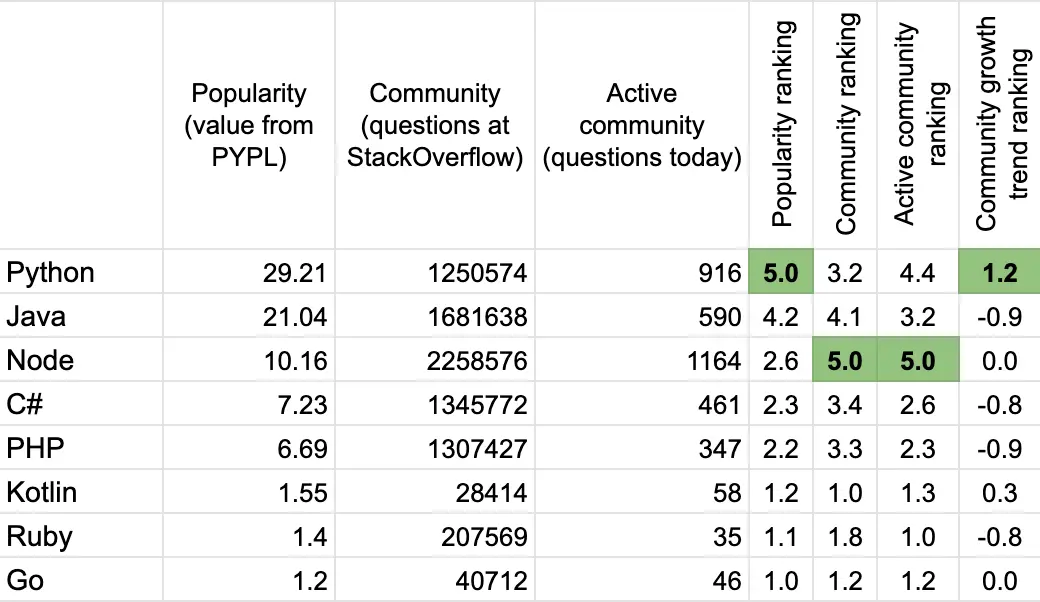This screenshot has width=1040, height=602.
Task: Click the rotated Community ranking header
Action: coord(845,125)
